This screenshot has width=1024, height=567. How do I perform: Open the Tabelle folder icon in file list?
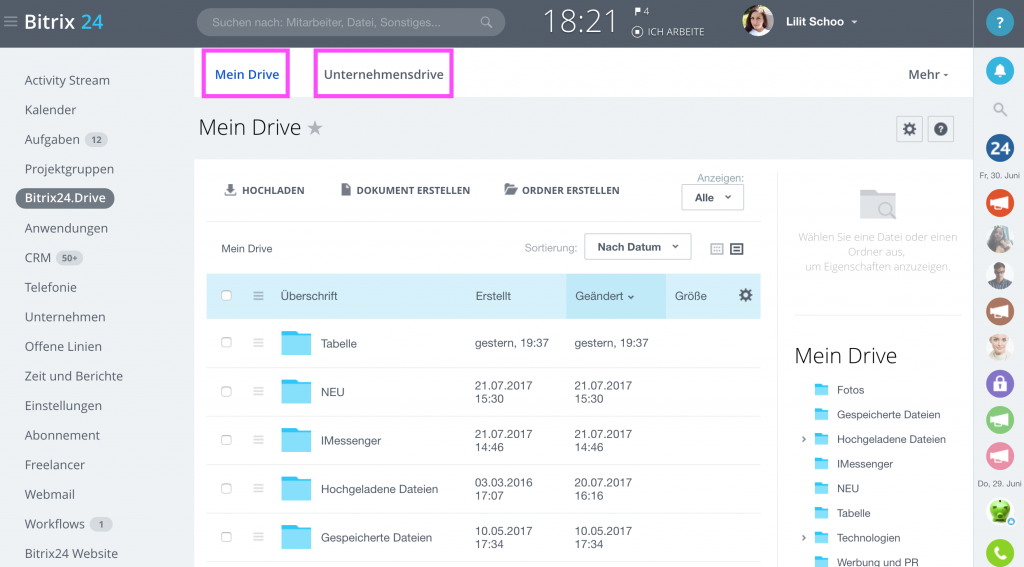tap(296, 343)
